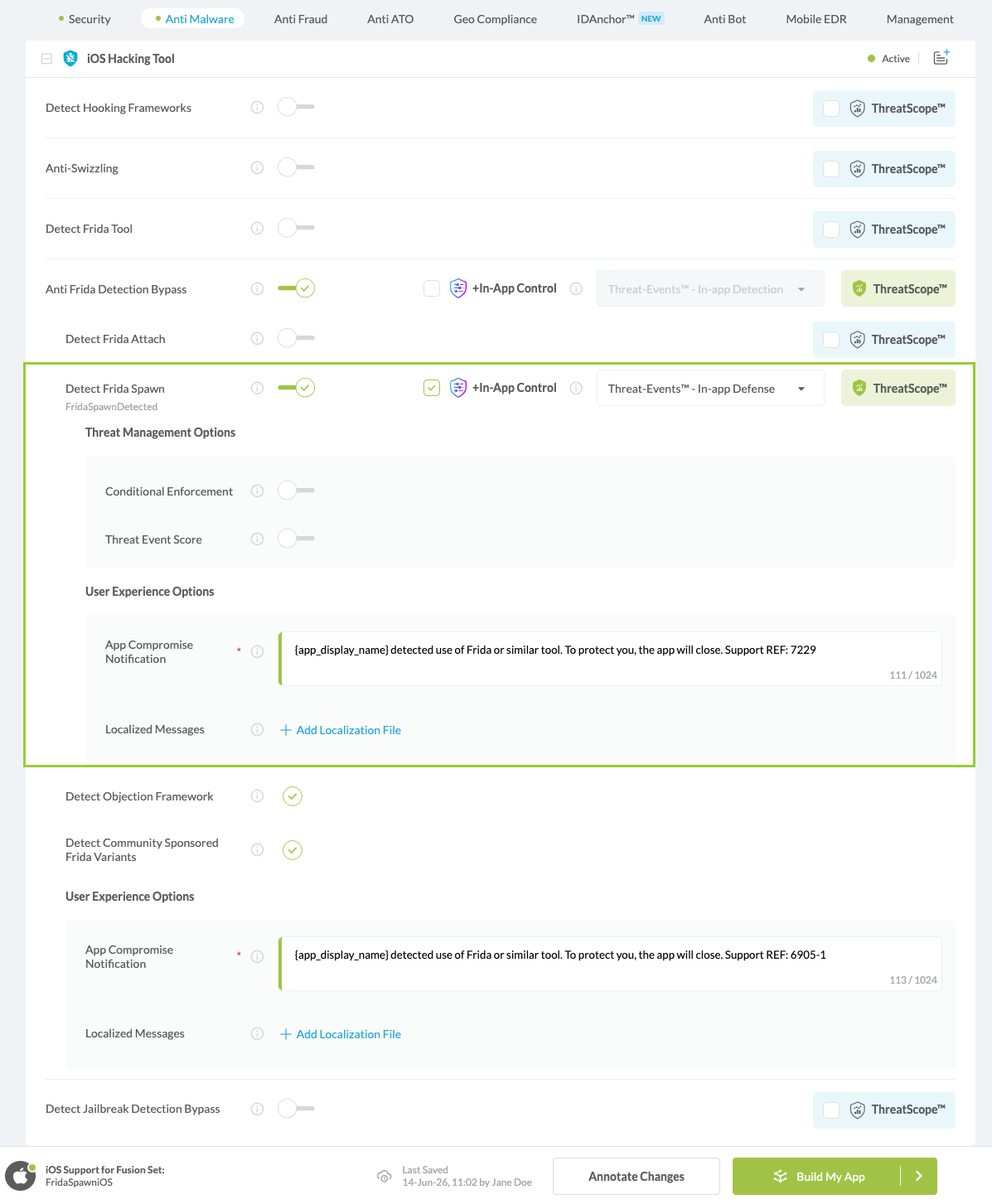This screenshot has width=992, height=1204.
Task: Enable the Anti-Swizzling toggle
Action: (x=296, y=167)
